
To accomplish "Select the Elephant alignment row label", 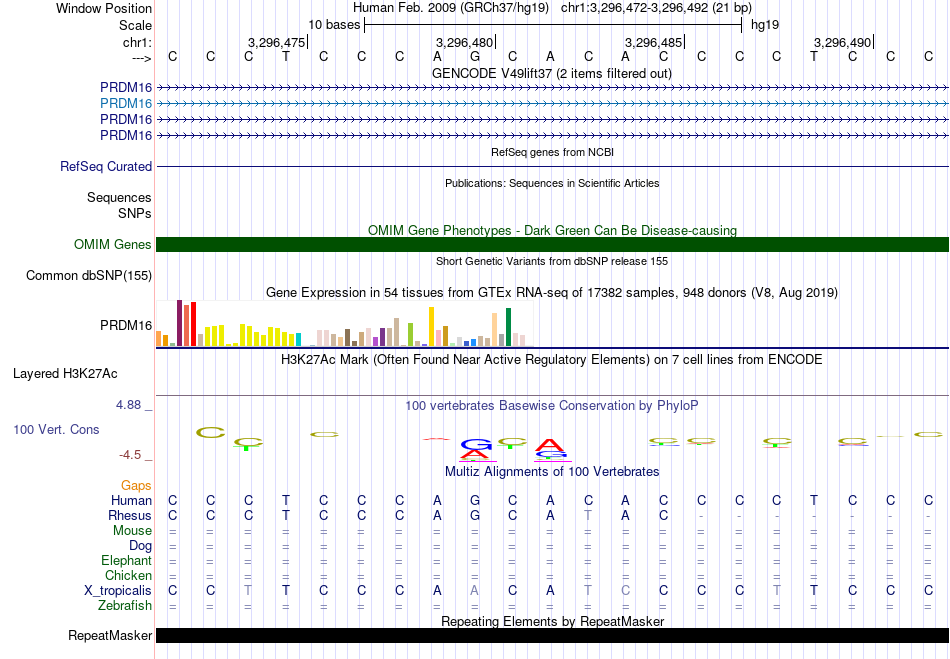I will click(126, 560).
